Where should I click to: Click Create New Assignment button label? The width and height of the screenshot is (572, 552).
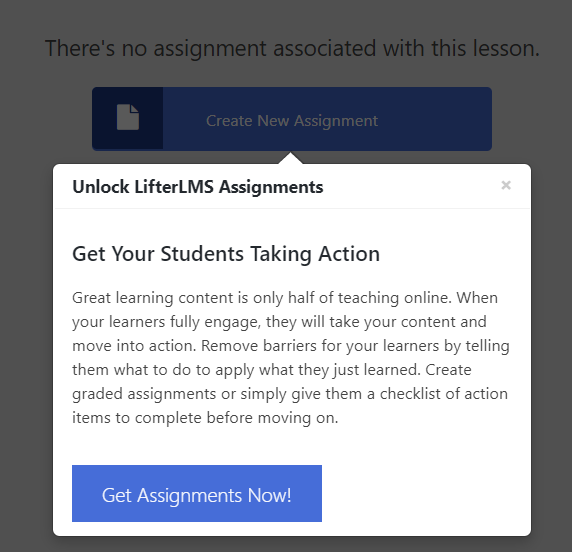[292, 121]
